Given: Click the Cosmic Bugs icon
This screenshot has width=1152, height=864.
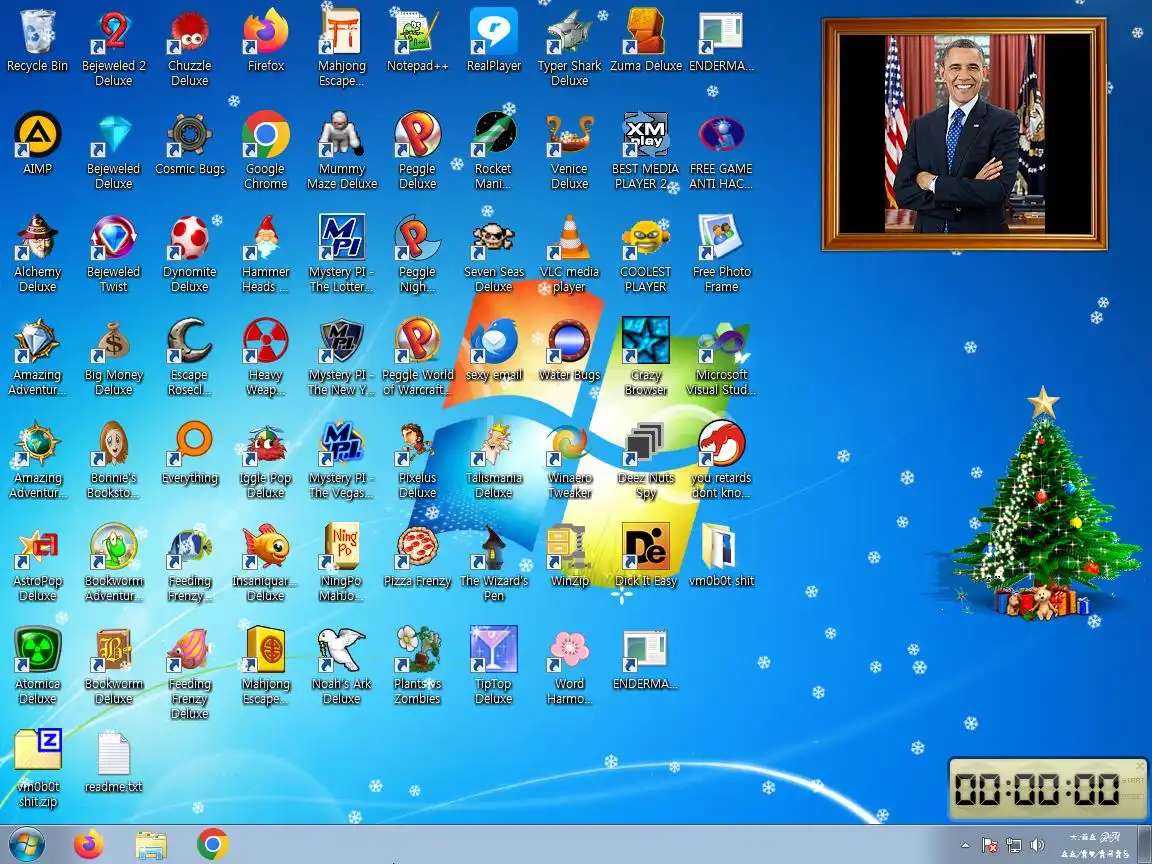Looking at the screenshot, I should pos(190,143).
